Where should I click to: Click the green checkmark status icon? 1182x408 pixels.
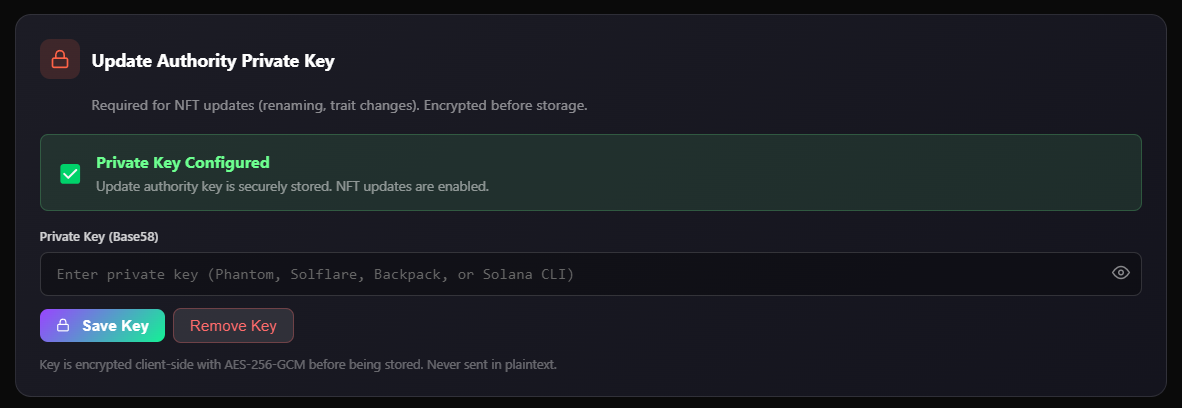click(x=70, y=174)
